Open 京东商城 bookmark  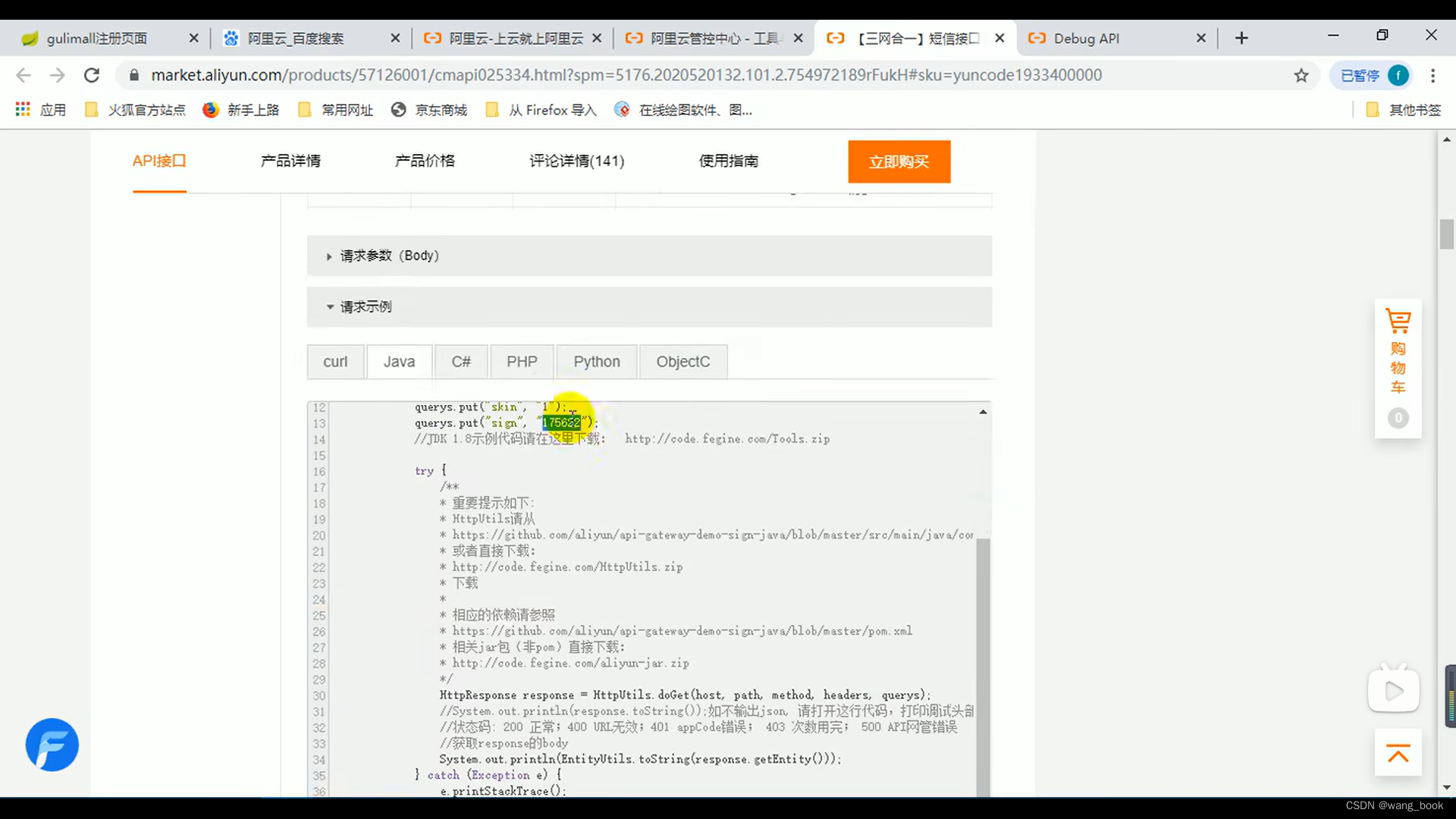click(429, 110)
